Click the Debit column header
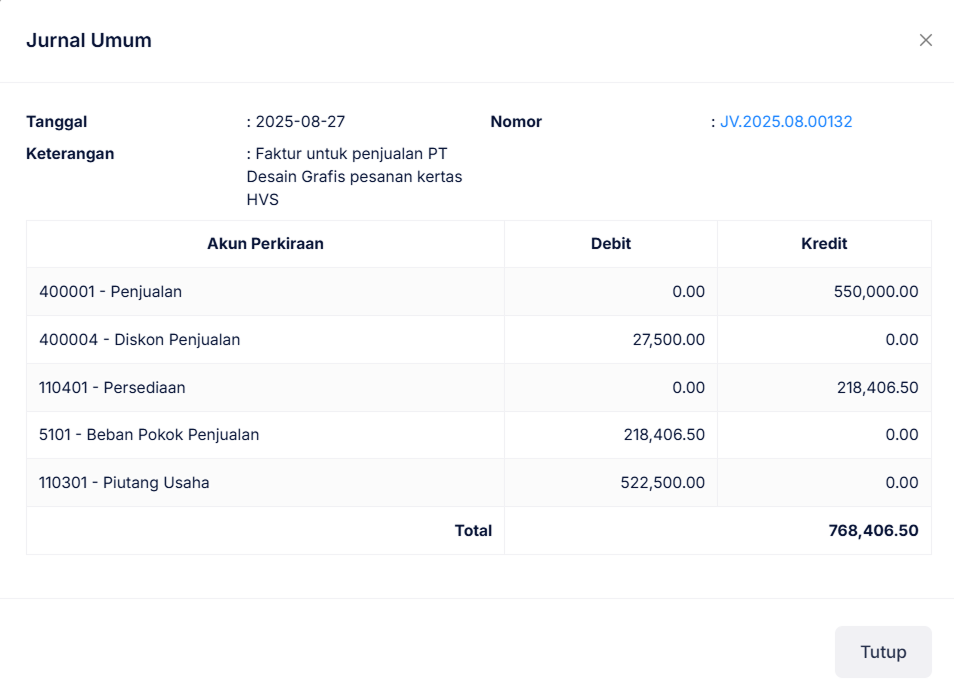The height and width of the screenshot is (698, 954). click(x=611, y=244)
